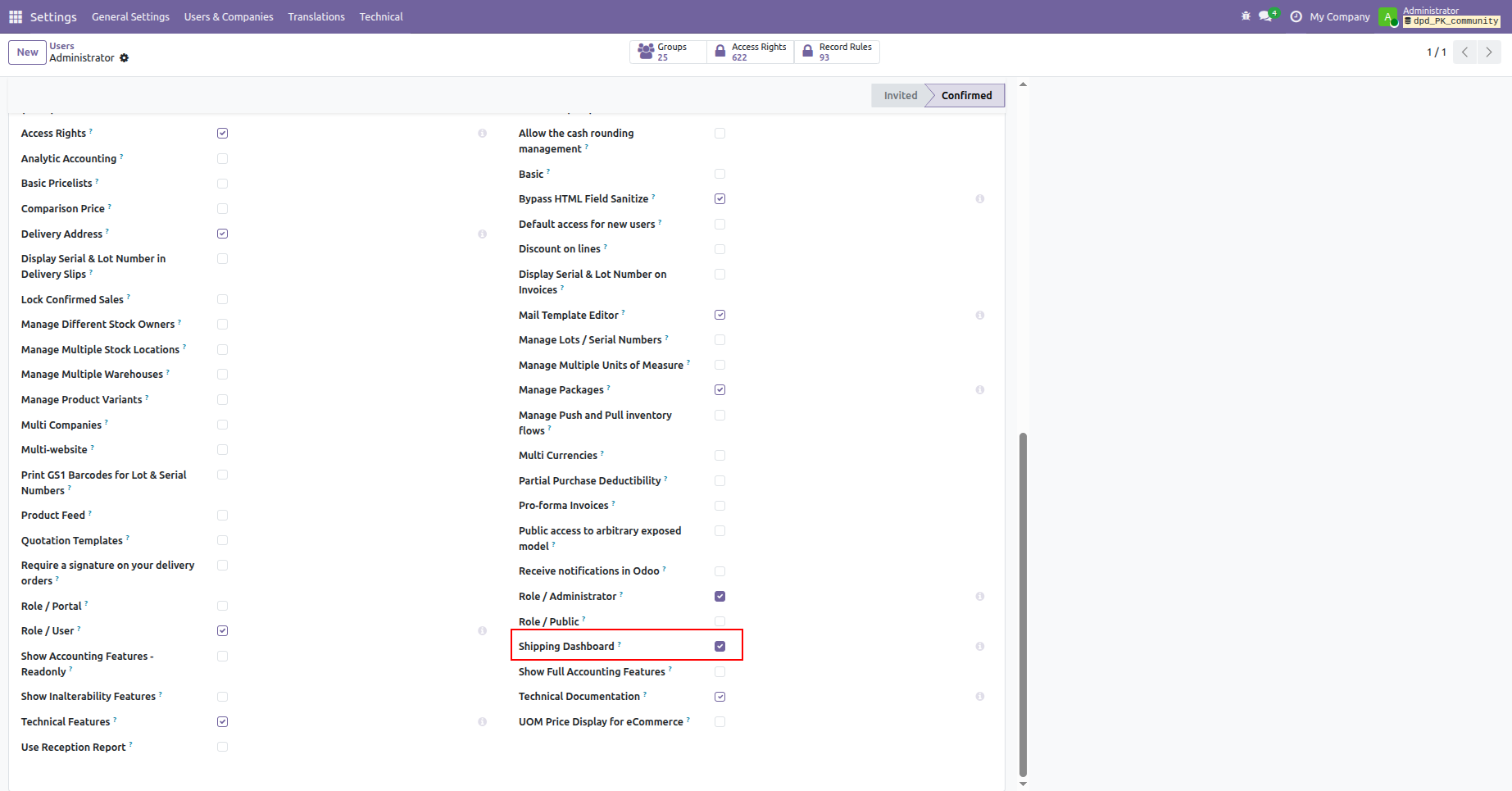Enable the Use Reception Report checkbox
This screenshot has height=791, width=1512.
222,748
